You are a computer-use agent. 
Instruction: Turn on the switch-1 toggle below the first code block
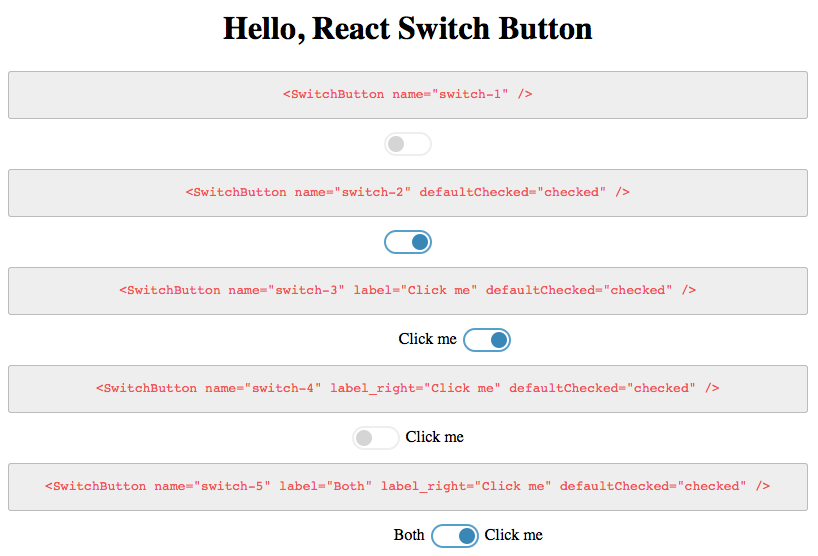point(407,144)
